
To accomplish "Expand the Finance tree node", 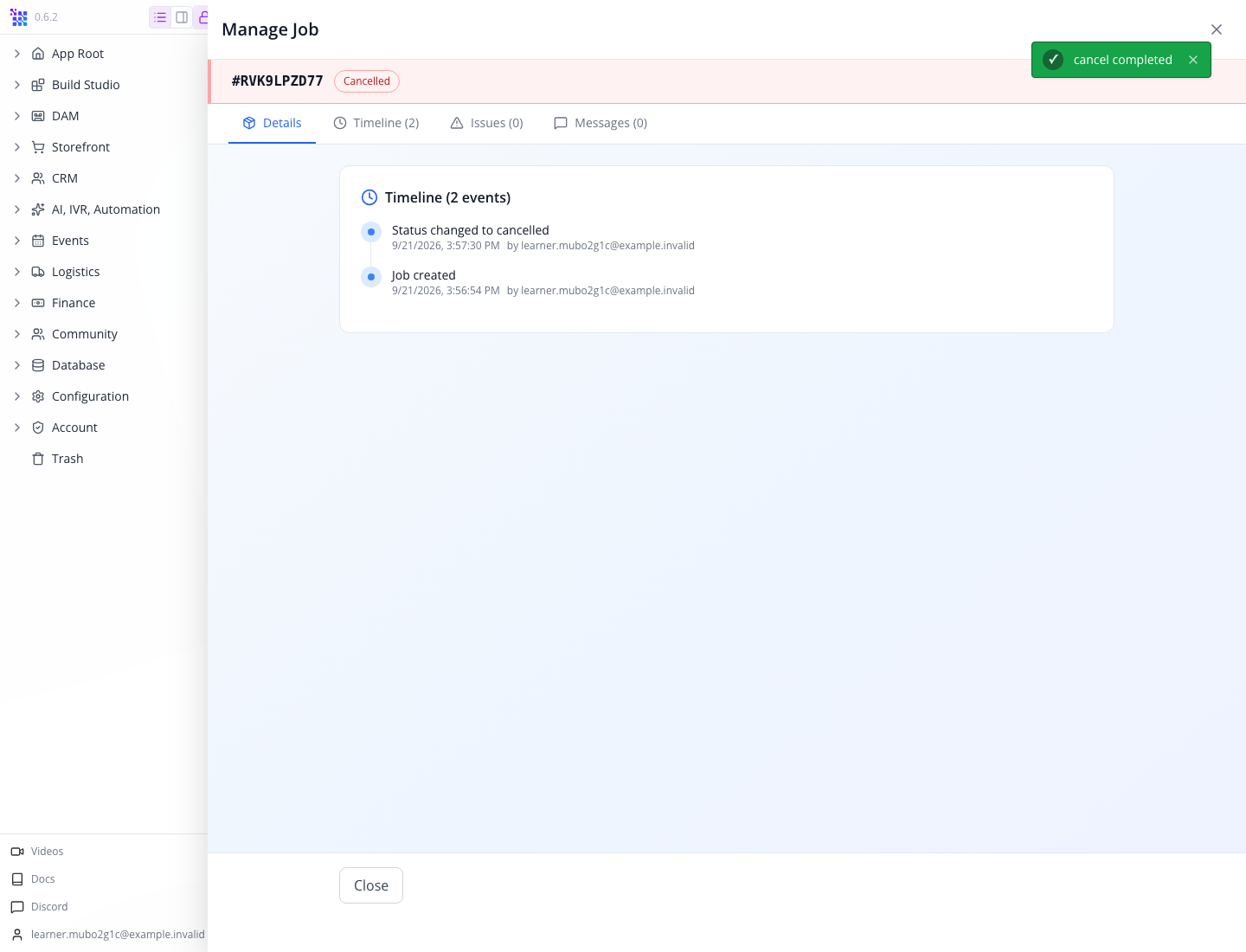I will [17, 303].
